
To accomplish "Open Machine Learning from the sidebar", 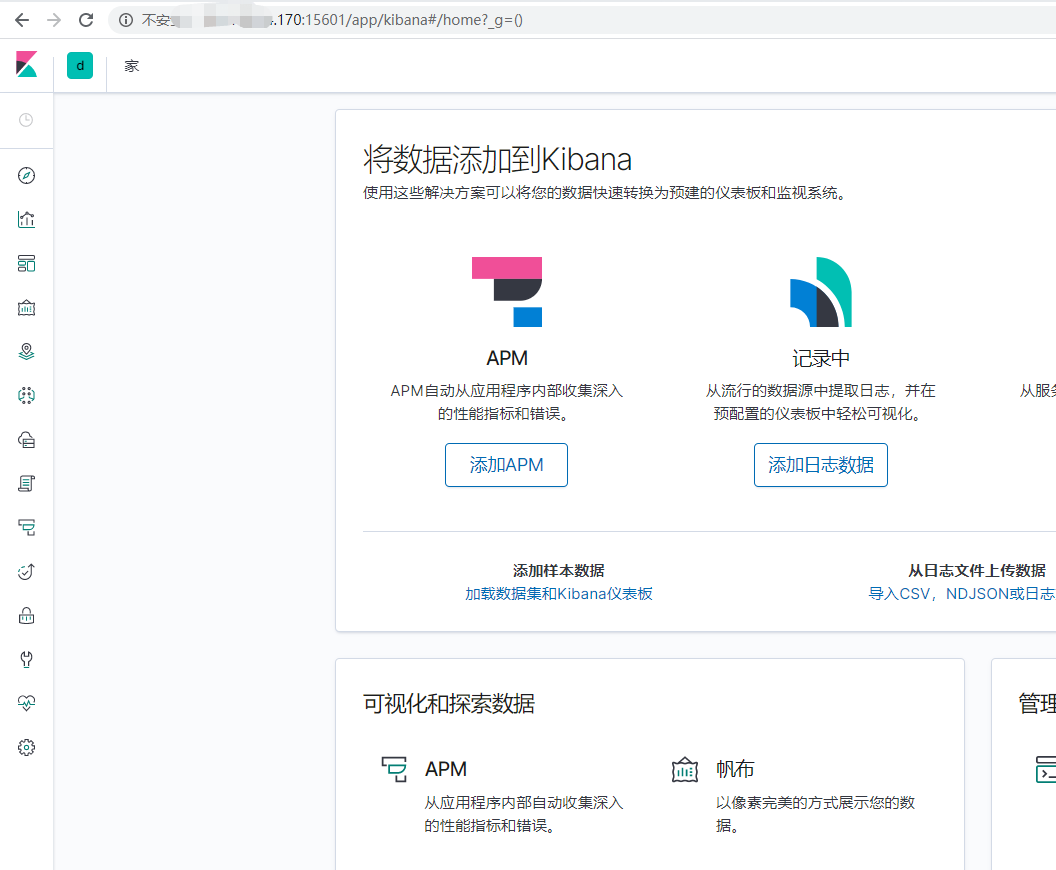I will 26,395.
